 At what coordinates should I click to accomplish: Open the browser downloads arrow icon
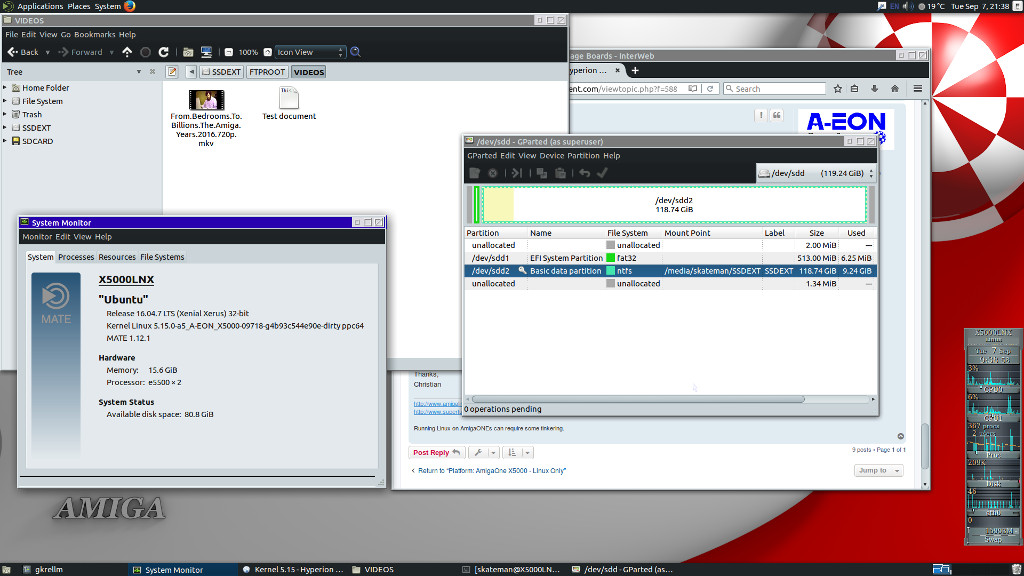click(874, 89)
